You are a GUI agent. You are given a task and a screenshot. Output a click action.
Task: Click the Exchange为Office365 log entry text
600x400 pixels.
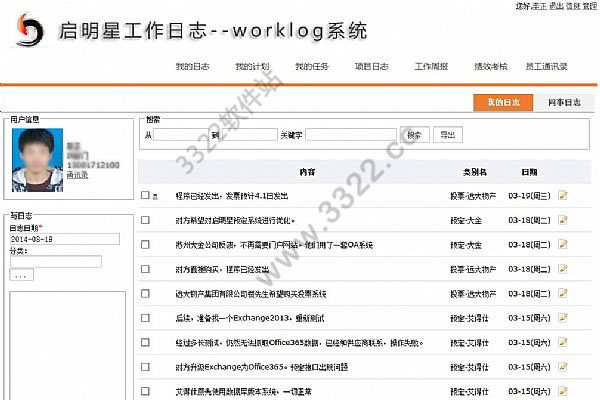tap(262, 367)
